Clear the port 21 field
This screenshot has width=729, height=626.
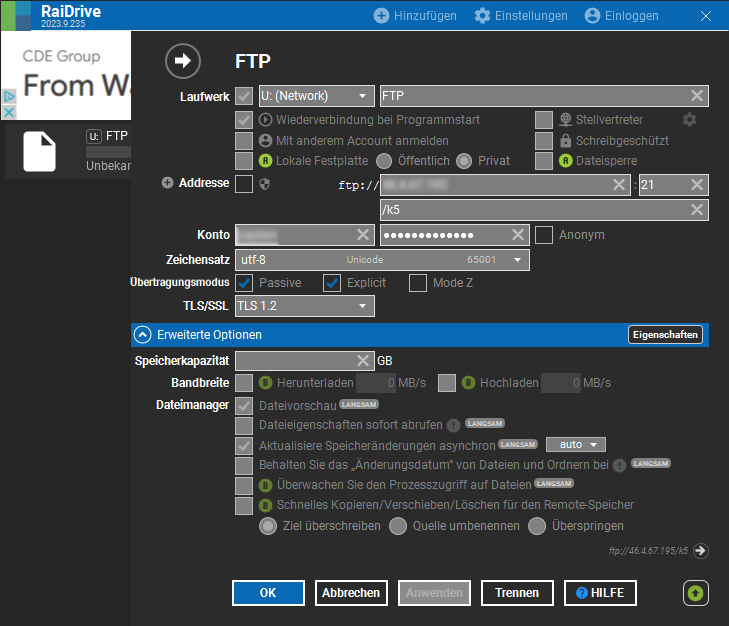point(696,185)
